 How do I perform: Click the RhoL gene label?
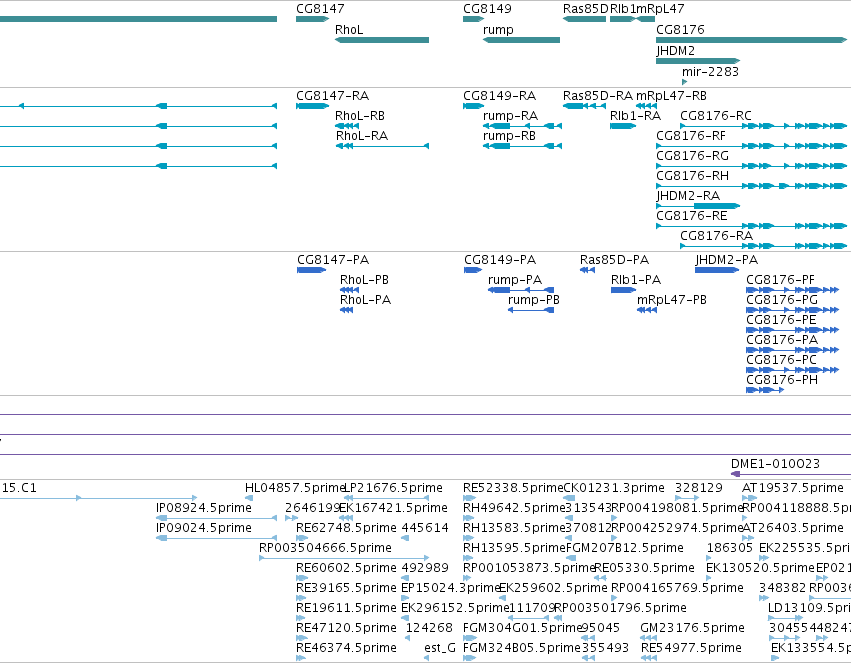[x=349, y=30]
